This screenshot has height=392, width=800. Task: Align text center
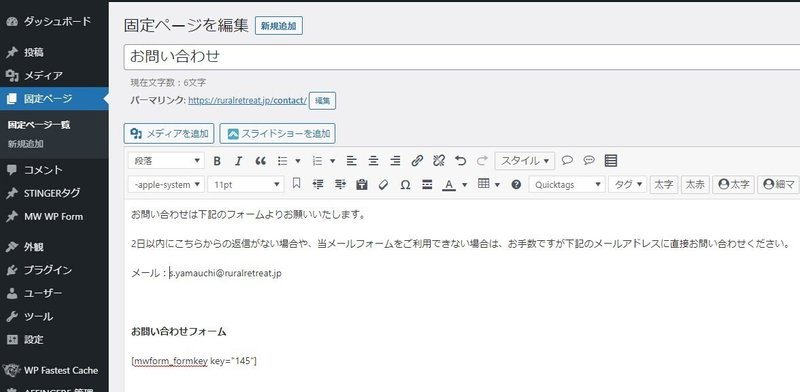point(373,161)
